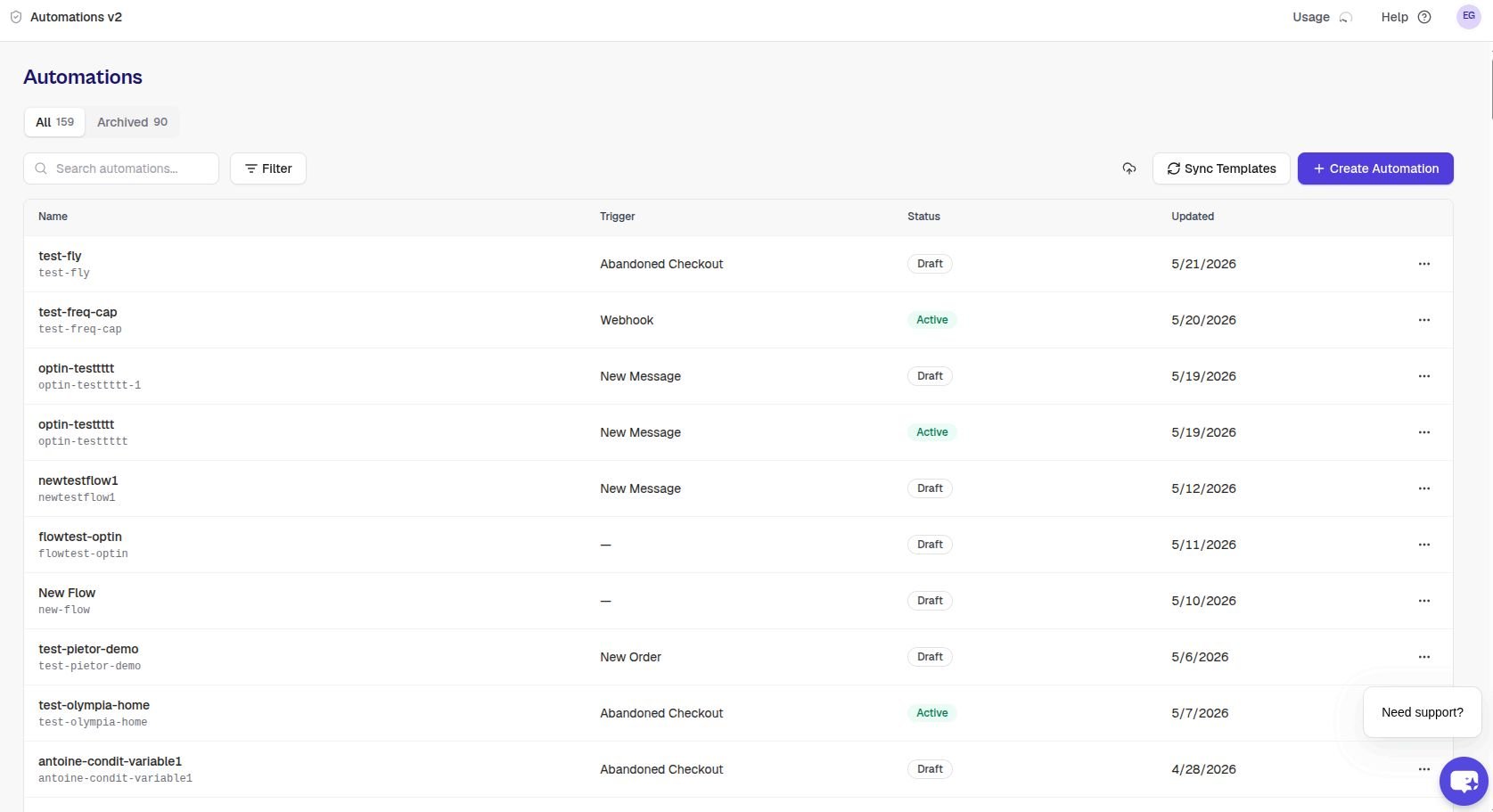Open the flowtest-optin automation

(80, 537)
